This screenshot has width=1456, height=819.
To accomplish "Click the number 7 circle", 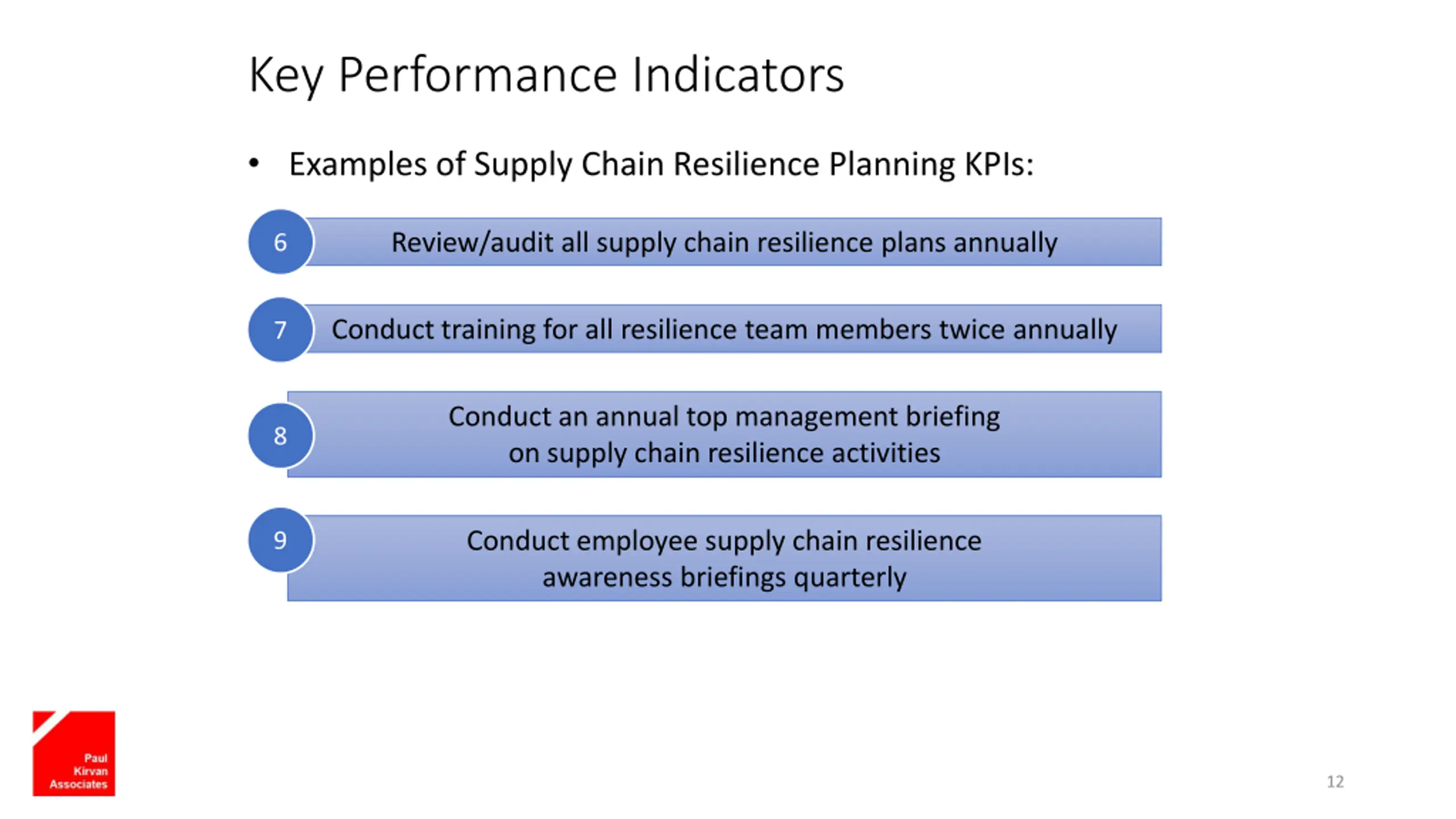I will coord(280,329).
